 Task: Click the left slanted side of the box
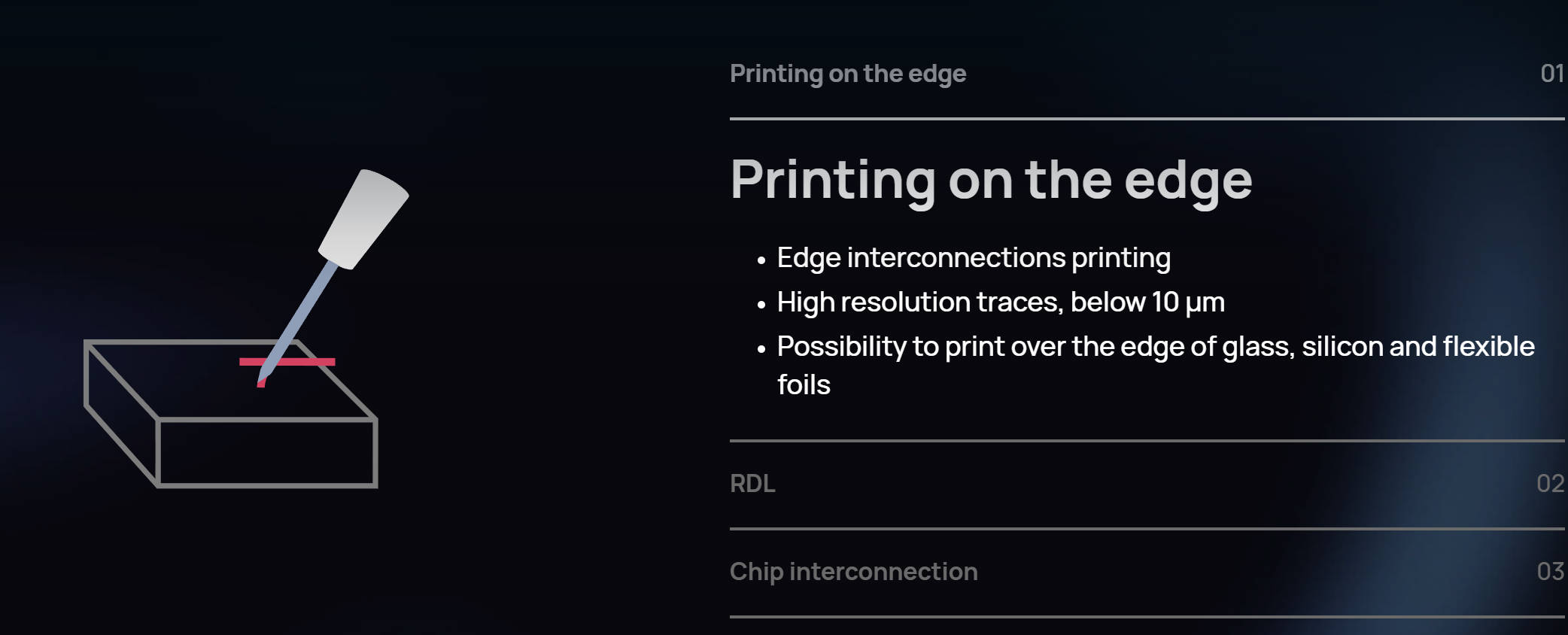pos(122,413)
